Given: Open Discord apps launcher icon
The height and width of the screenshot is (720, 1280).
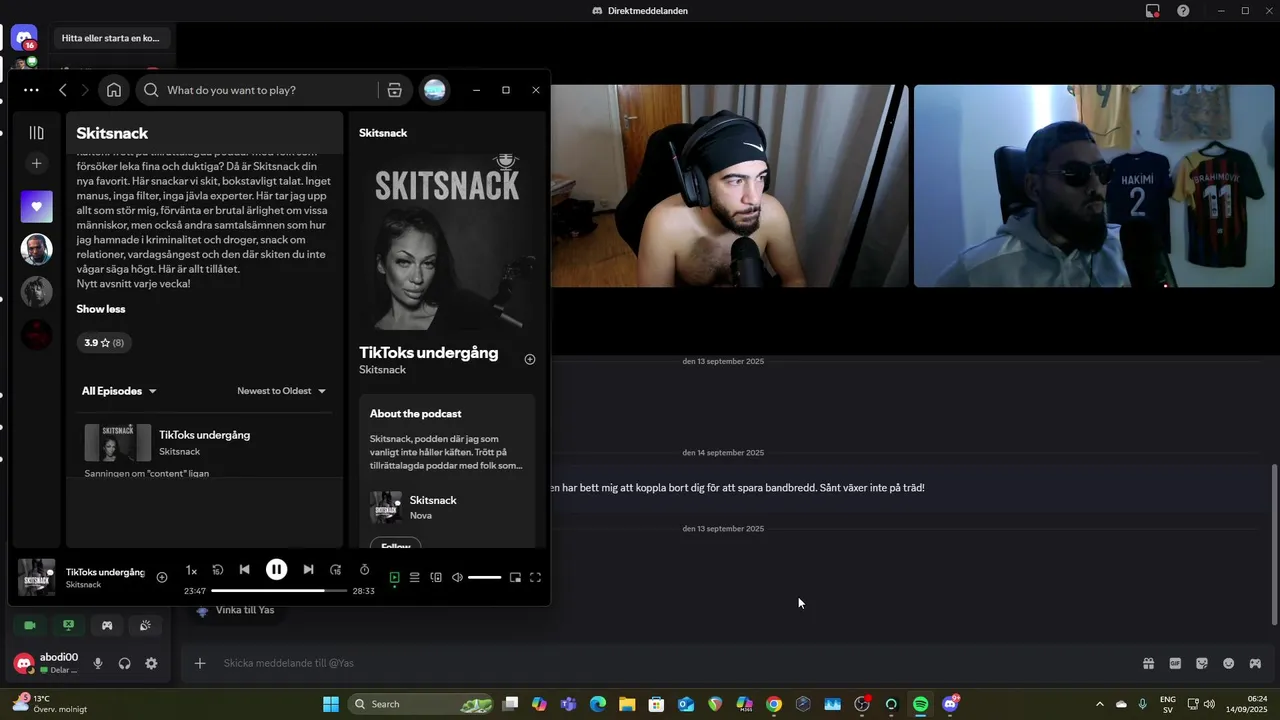Looking at the screenshot, I should click(1255, 663).
